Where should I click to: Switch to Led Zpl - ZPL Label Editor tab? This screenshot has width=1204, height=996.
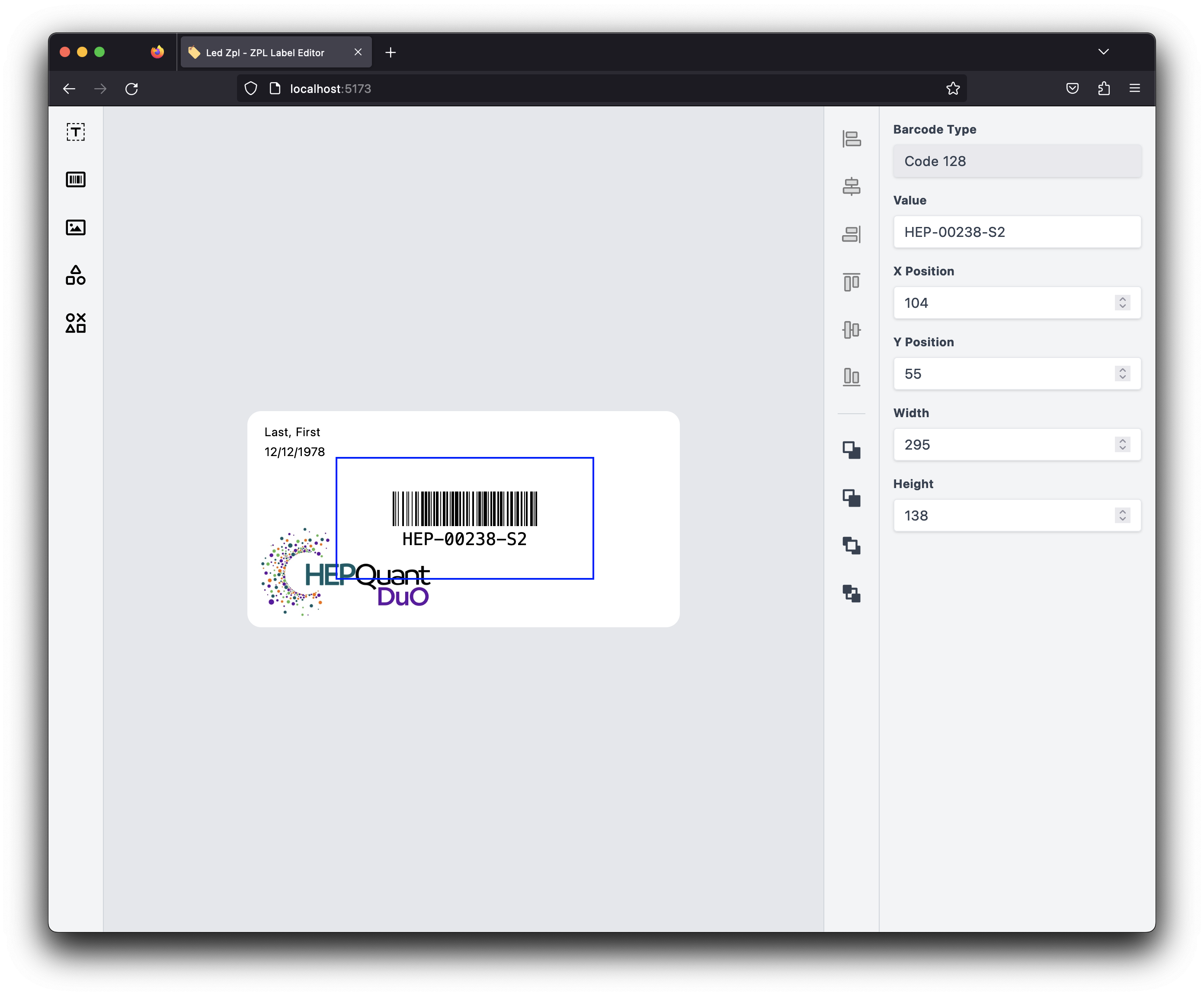click(x=276, y=52)
